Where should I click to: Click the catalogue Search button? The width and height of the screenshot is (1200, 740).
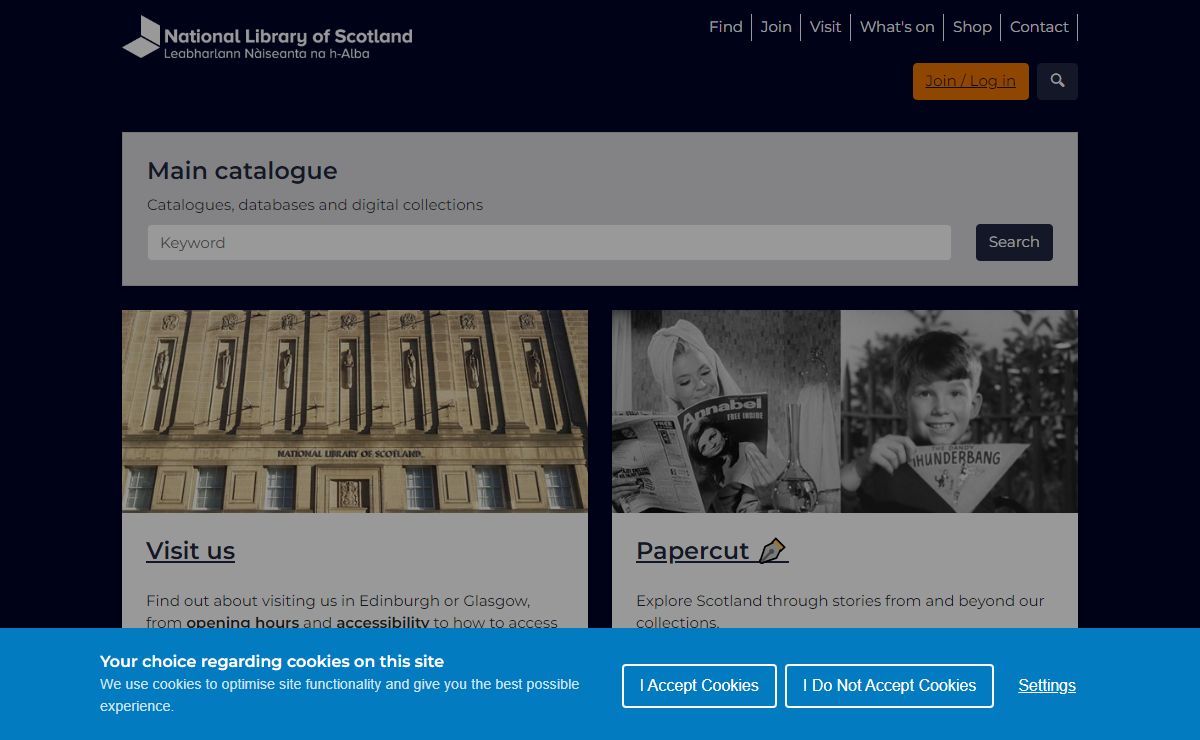click(x=1014, y=242)
